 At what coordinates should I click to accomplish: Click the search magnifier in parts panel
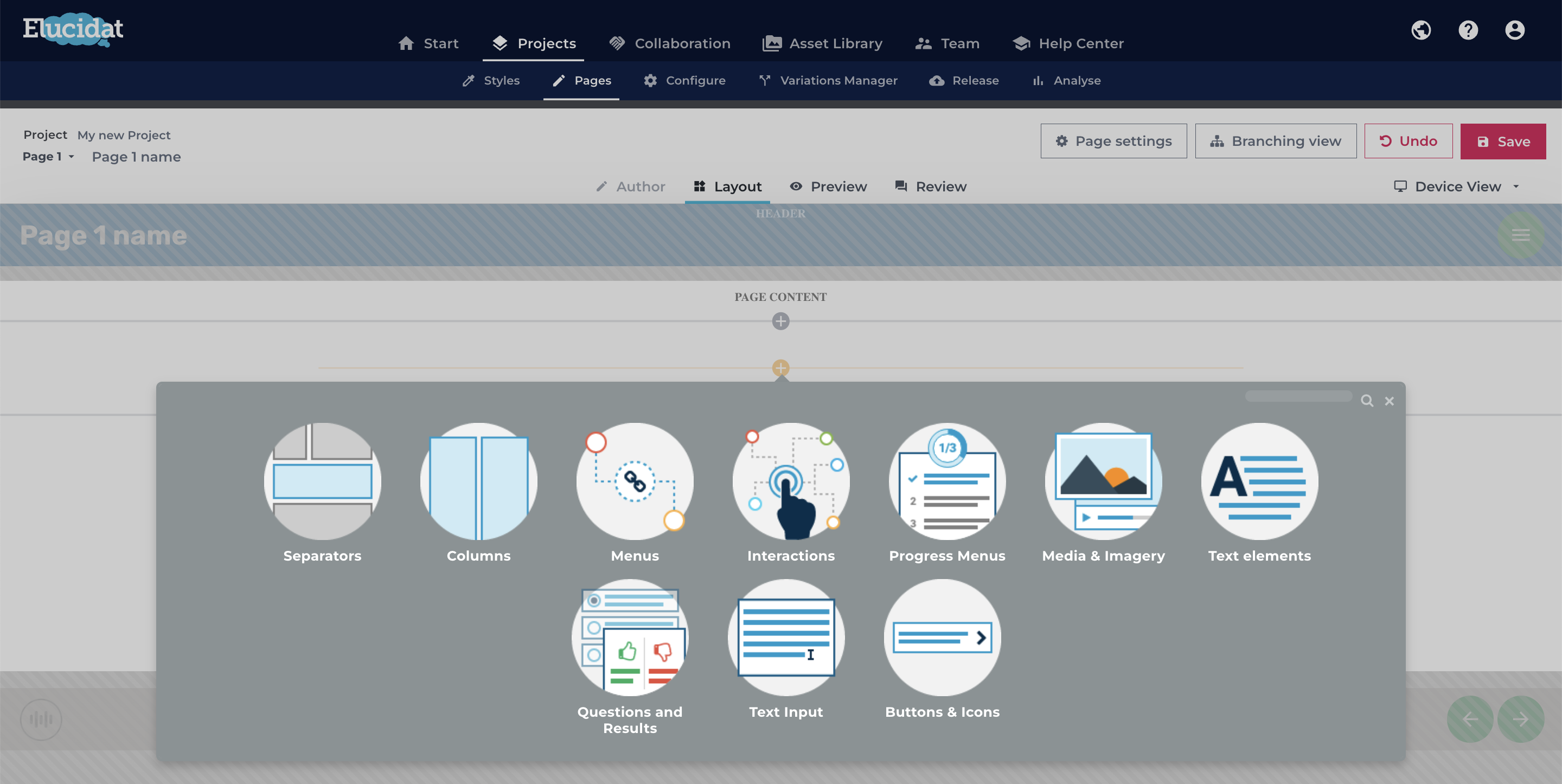(x=1367, y=401)
